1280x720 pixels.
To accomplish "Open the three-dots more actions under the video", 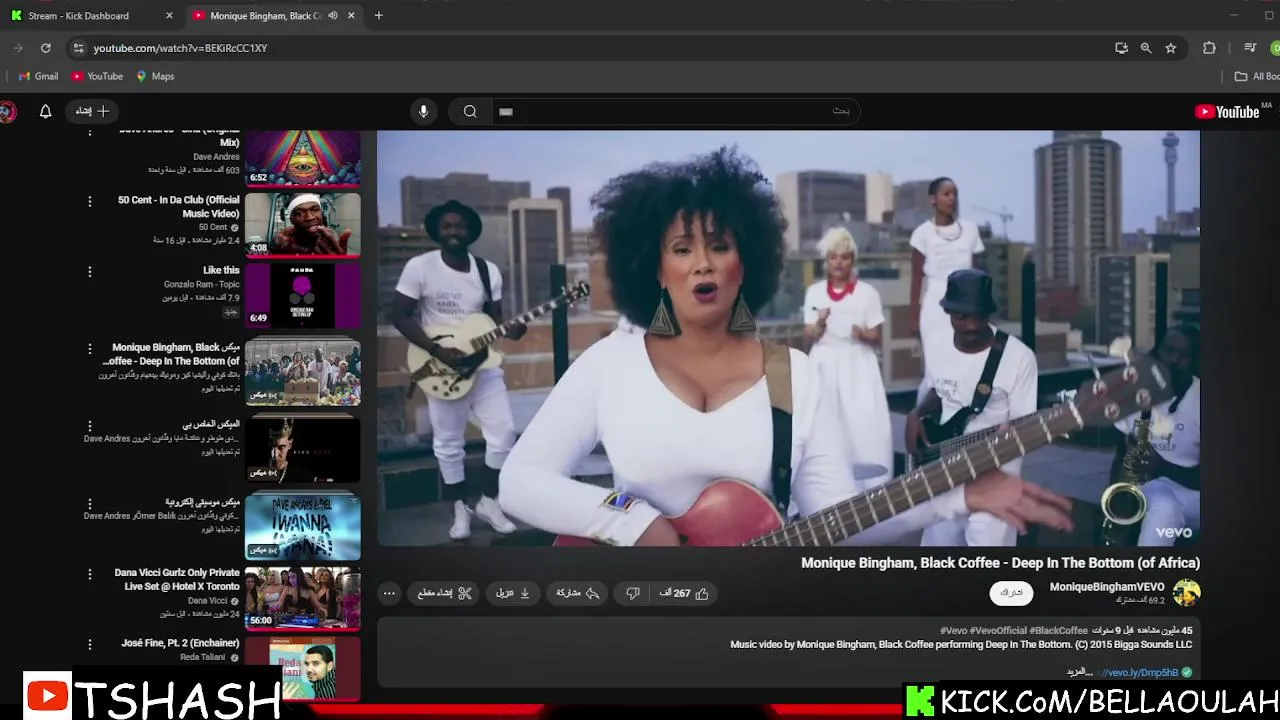I will coord(389,593).
